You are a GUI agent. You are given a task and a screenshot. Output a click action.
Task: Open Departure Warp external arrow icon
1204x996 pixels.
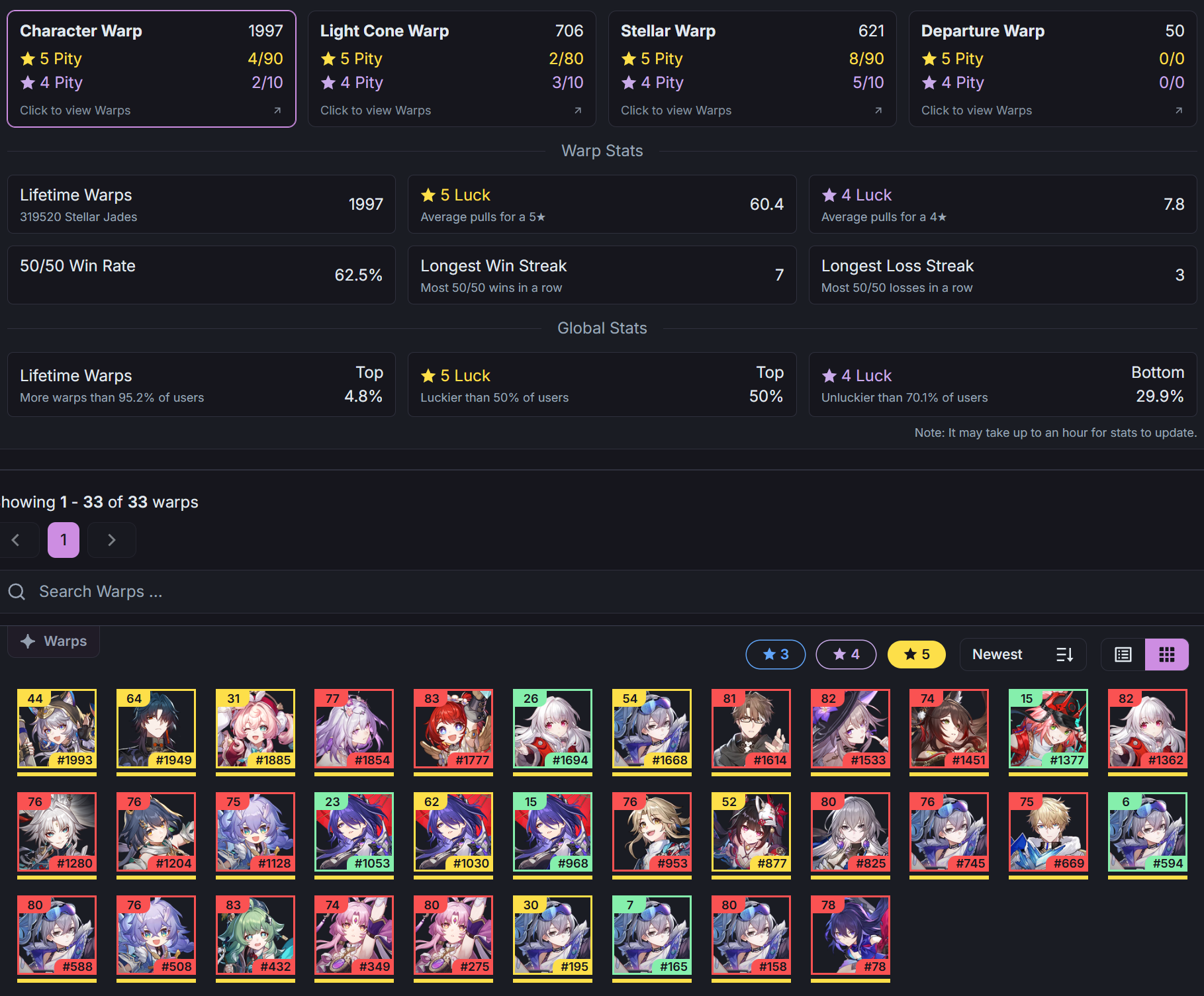(x=1179, y=111)
